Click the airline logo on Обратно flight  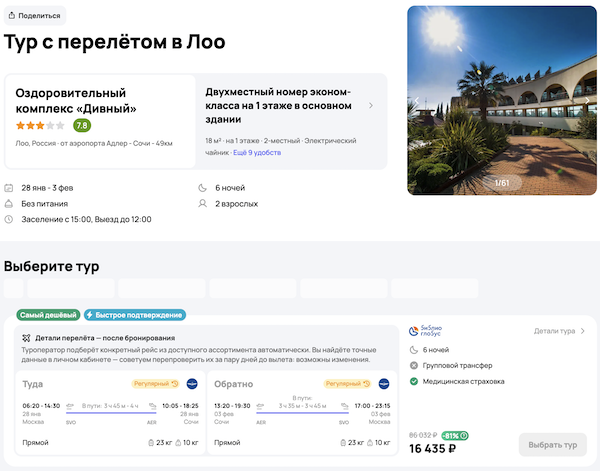point(383,384)
